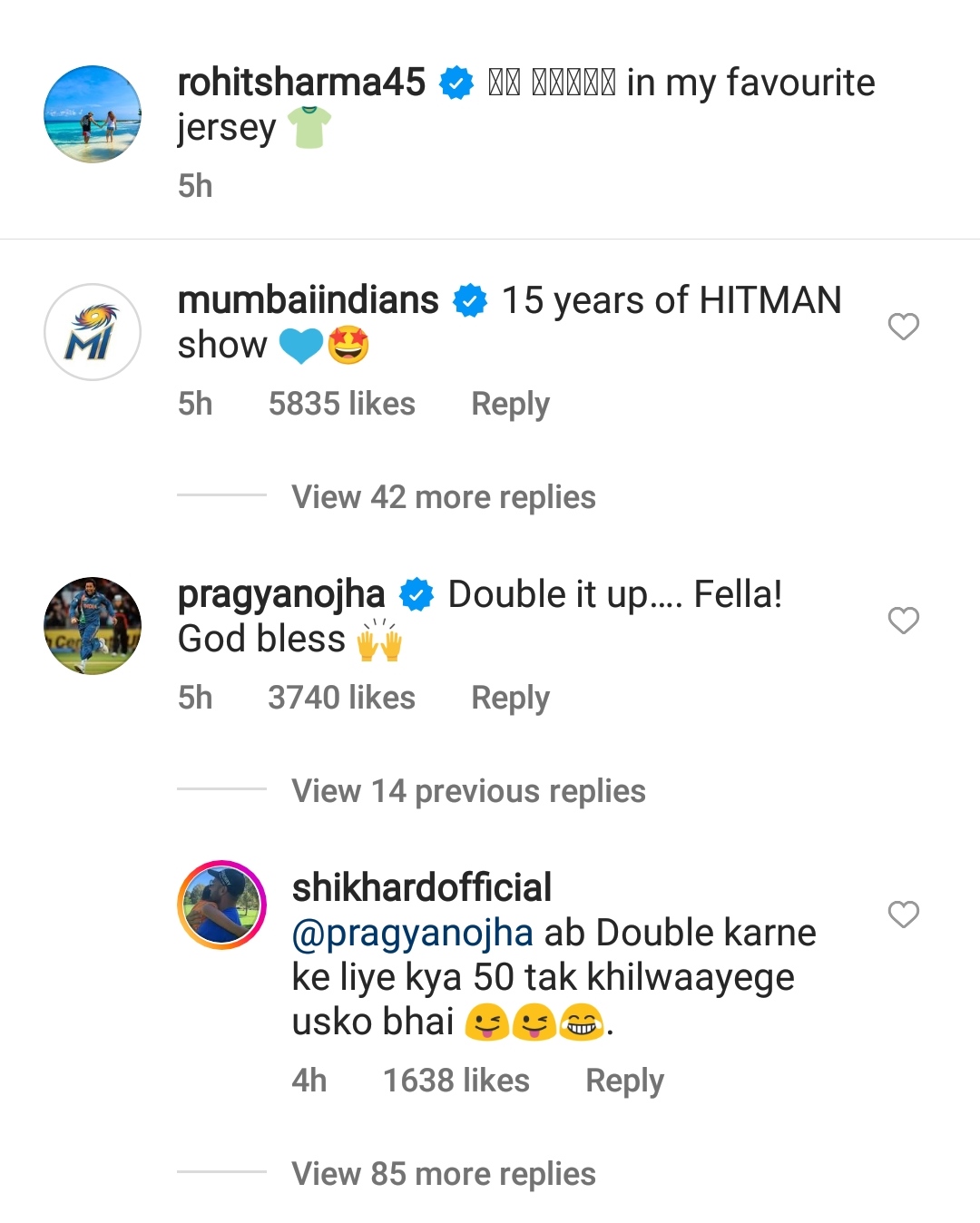This screenshot has width=980, height=1223.
Task: View the 5835 likes list
Action: tap(341, 405)
